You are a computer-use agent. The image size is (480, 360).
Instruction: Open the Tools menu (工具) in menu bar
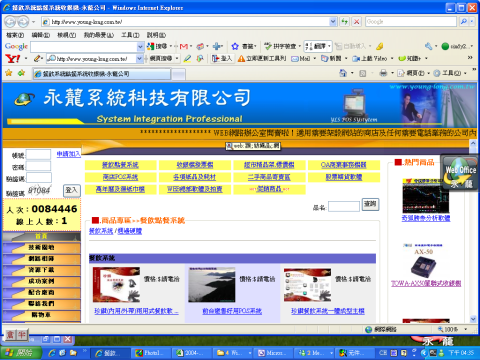coord(130,35)
